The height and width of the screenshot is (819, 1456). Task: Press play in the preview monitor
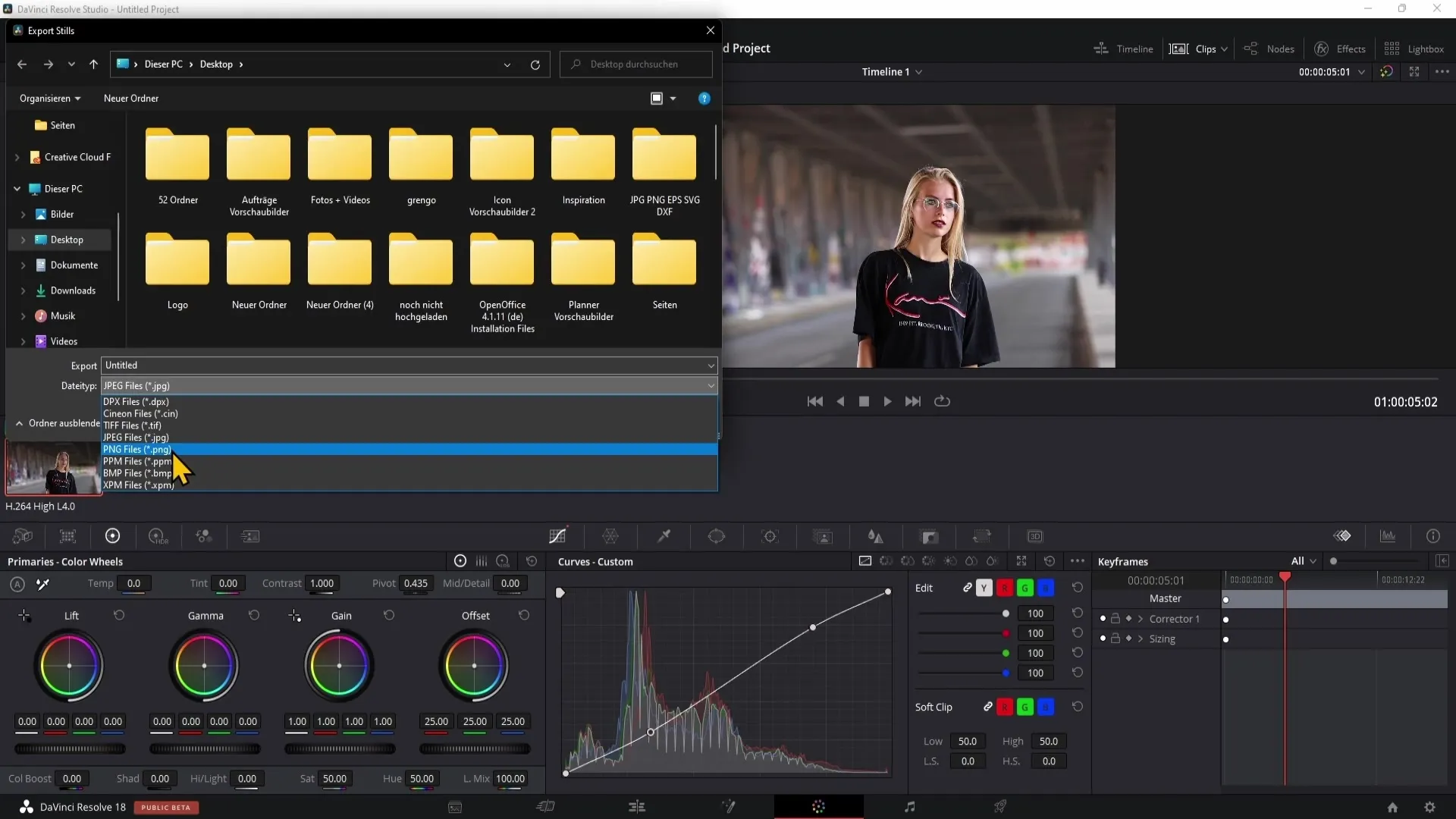888,401
